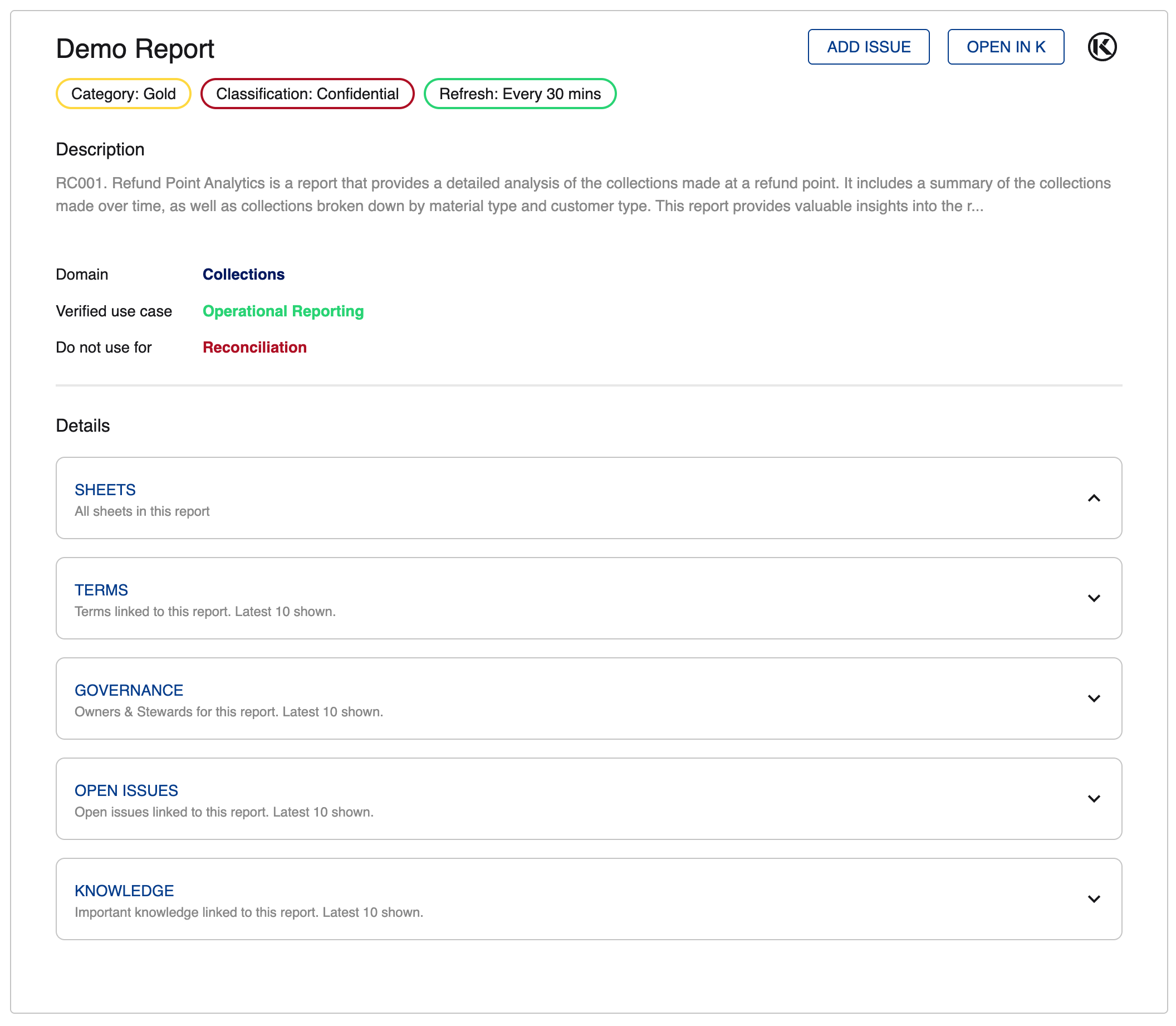
Task: Open the Collections domain link
Action: [x=243, y=274]
